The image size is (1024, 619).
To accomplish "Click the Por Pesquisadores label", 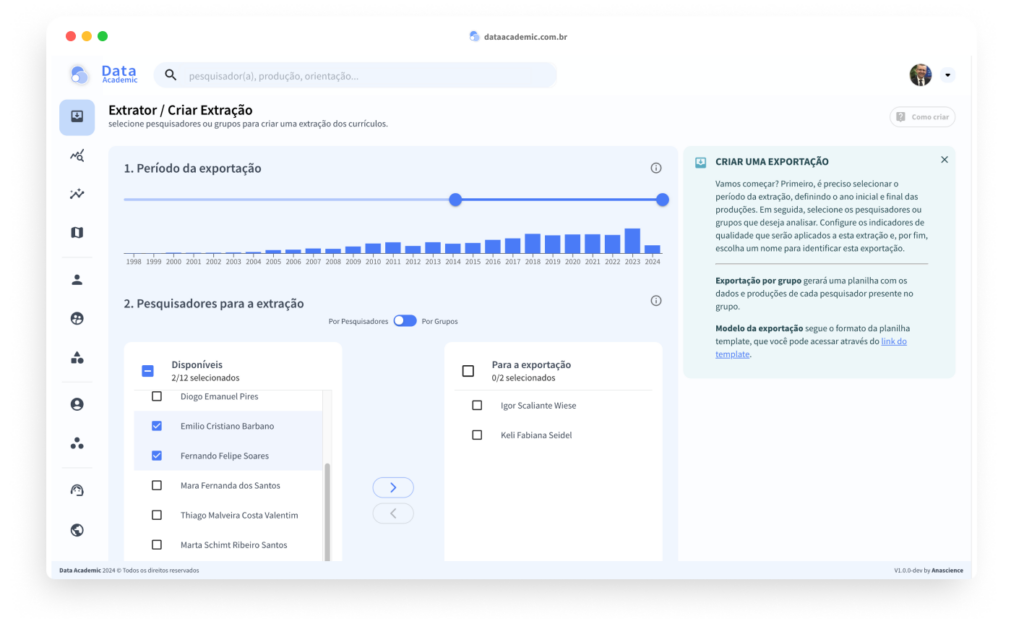I will point(358,321).
